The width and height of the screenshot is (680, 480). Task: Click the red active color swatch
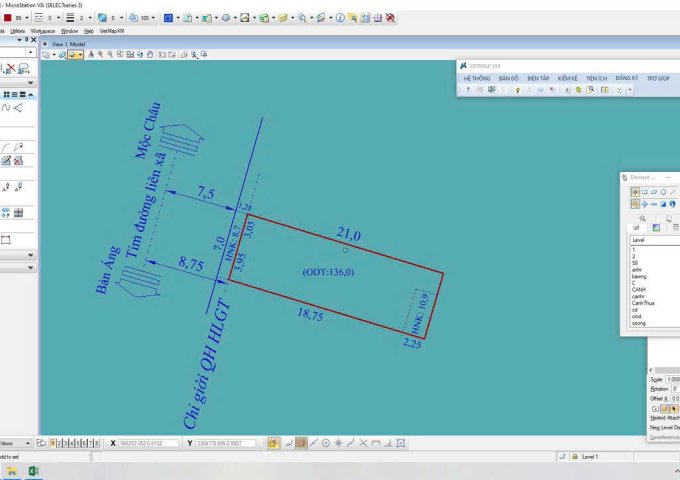tap(7, 18)
